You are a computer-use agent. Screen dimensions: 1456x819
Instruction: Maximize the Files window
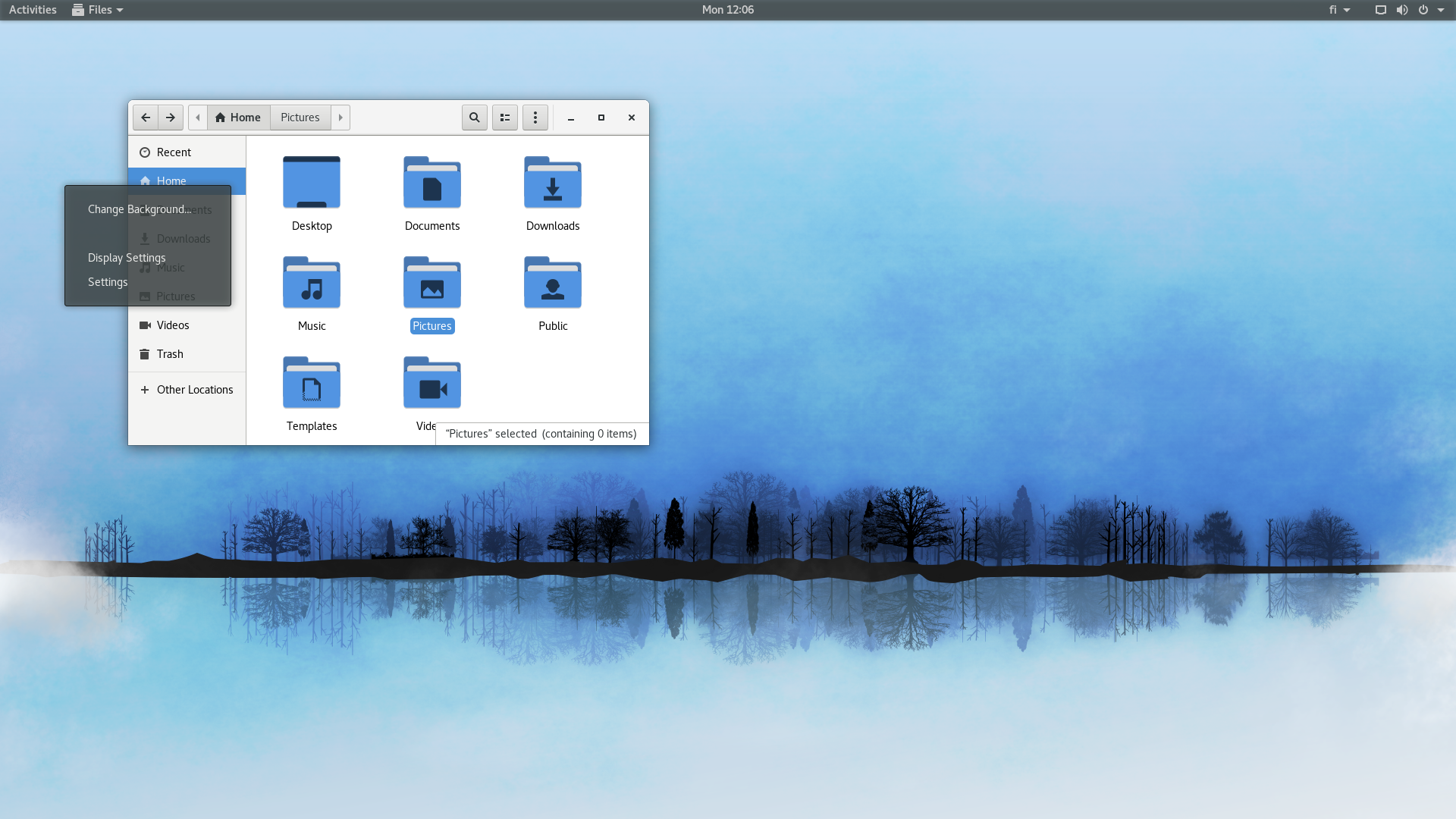pos(601,118)
